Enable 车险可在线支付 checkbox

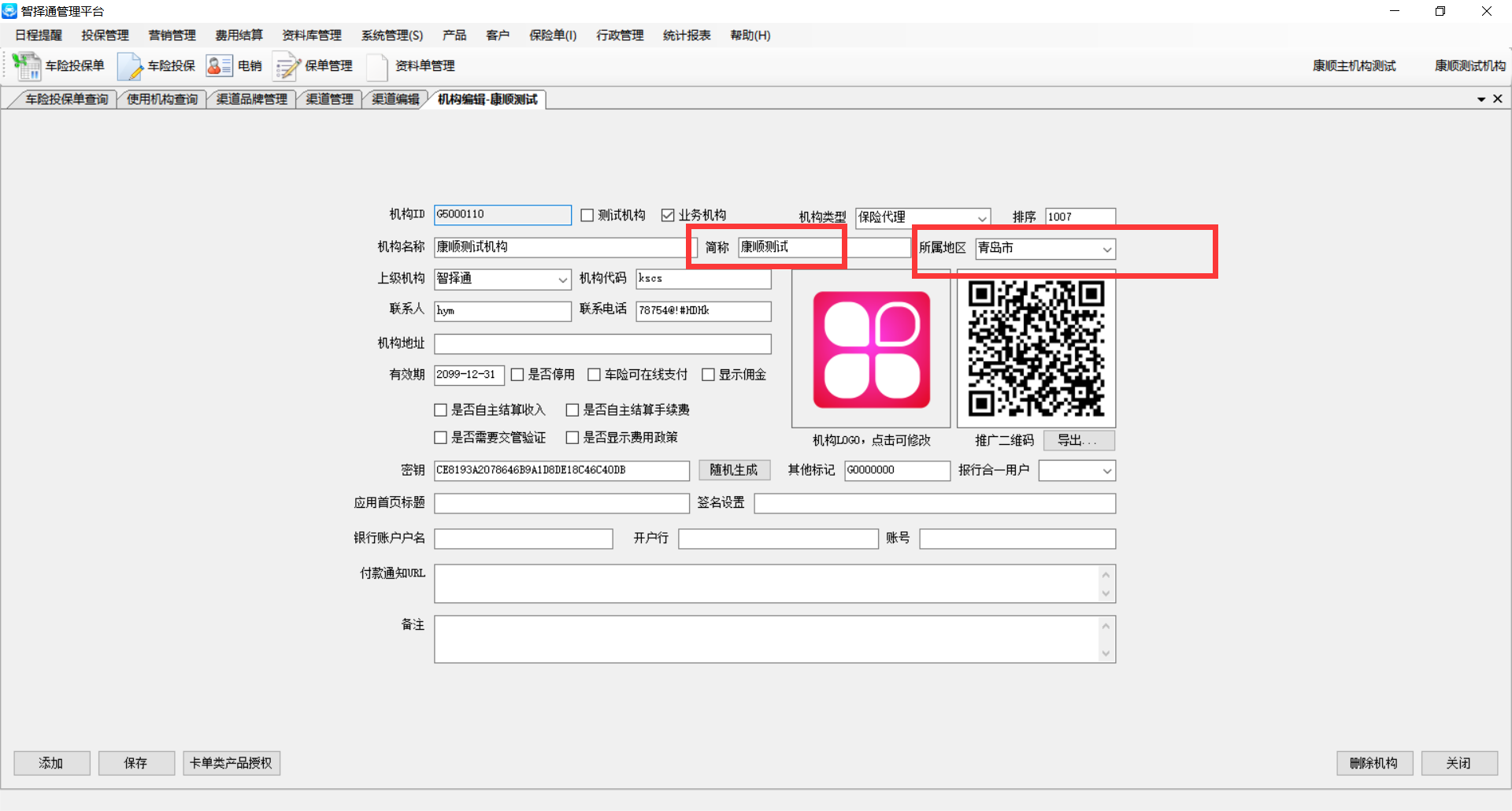pyautogui.click(x=595, y=375)
